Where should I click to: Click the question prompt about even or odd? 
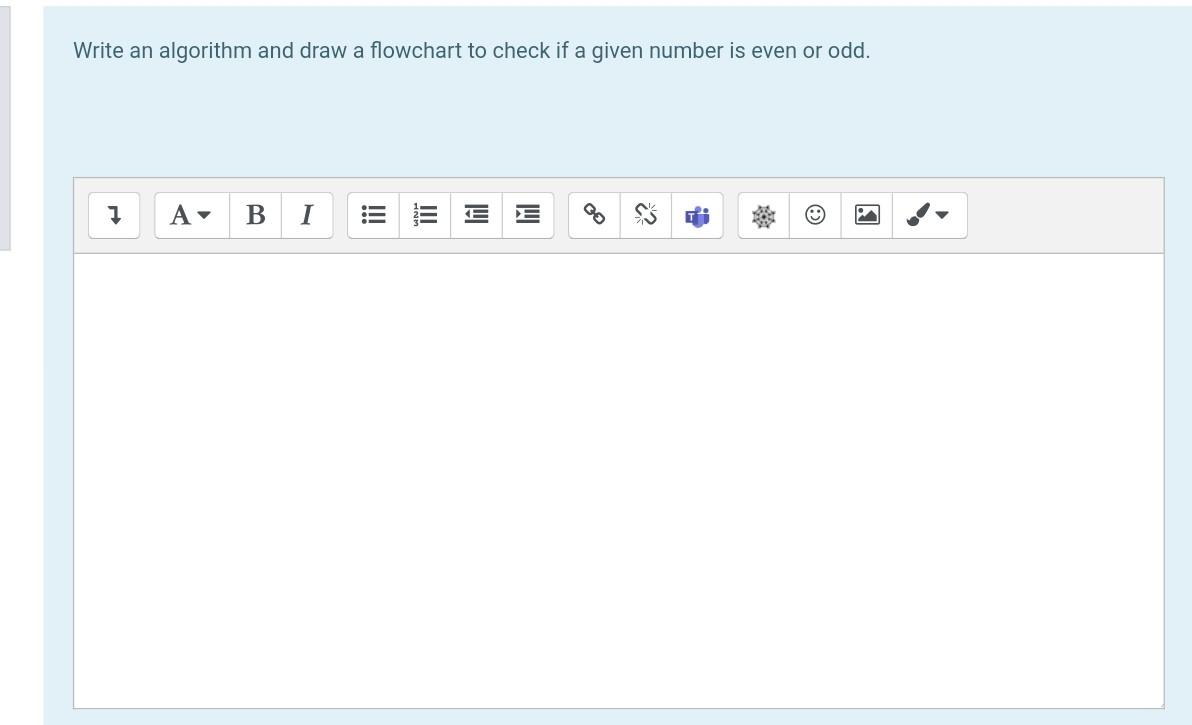[x=471, y=50]
